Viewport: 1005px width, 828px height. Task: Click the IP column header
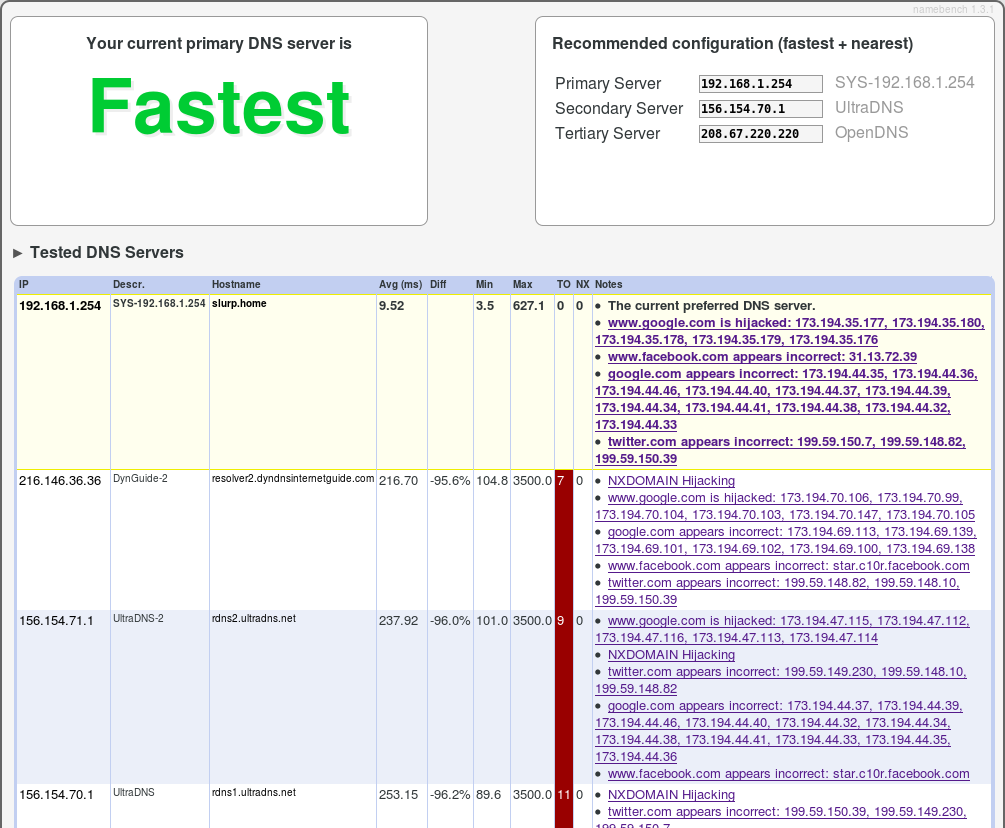(x=24, y=285)
